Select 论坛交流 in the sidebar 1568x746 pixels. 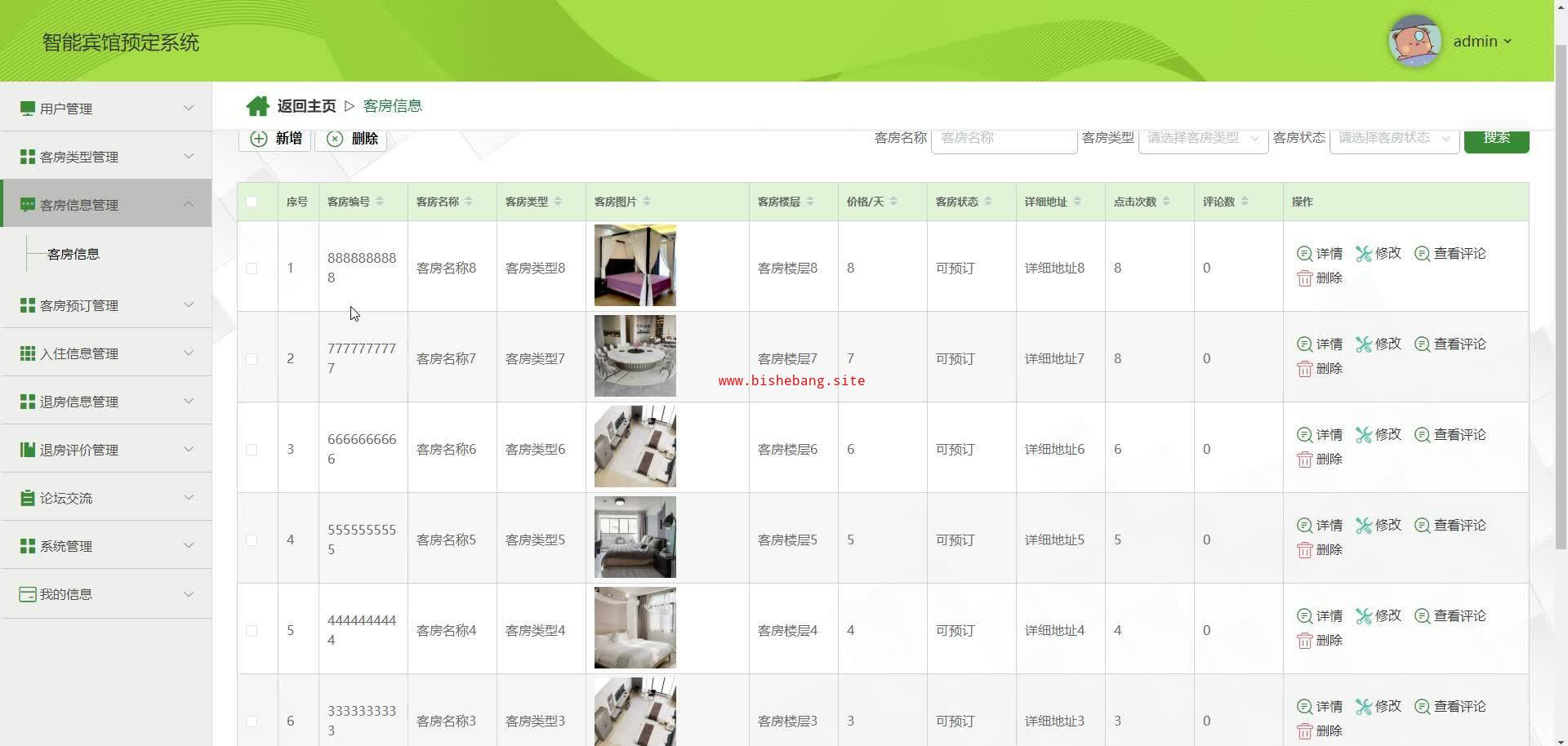point(106,498)
